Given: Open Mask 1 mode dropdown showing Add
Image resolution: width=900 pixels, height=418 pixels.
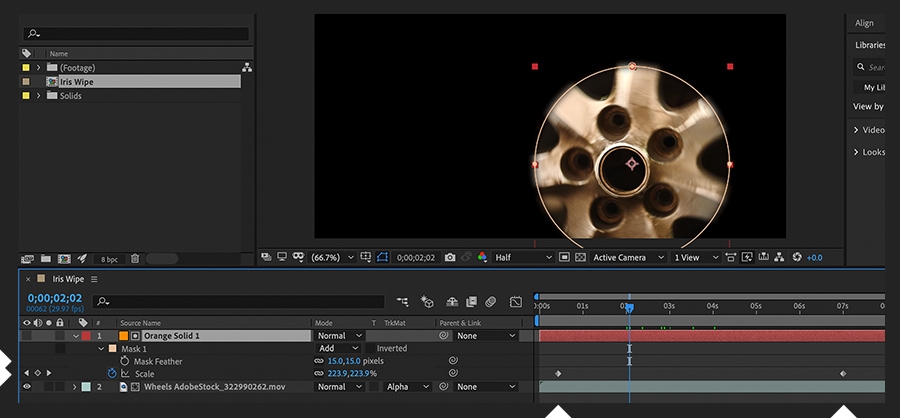Looking at the screenshot, I should point(339,348).
